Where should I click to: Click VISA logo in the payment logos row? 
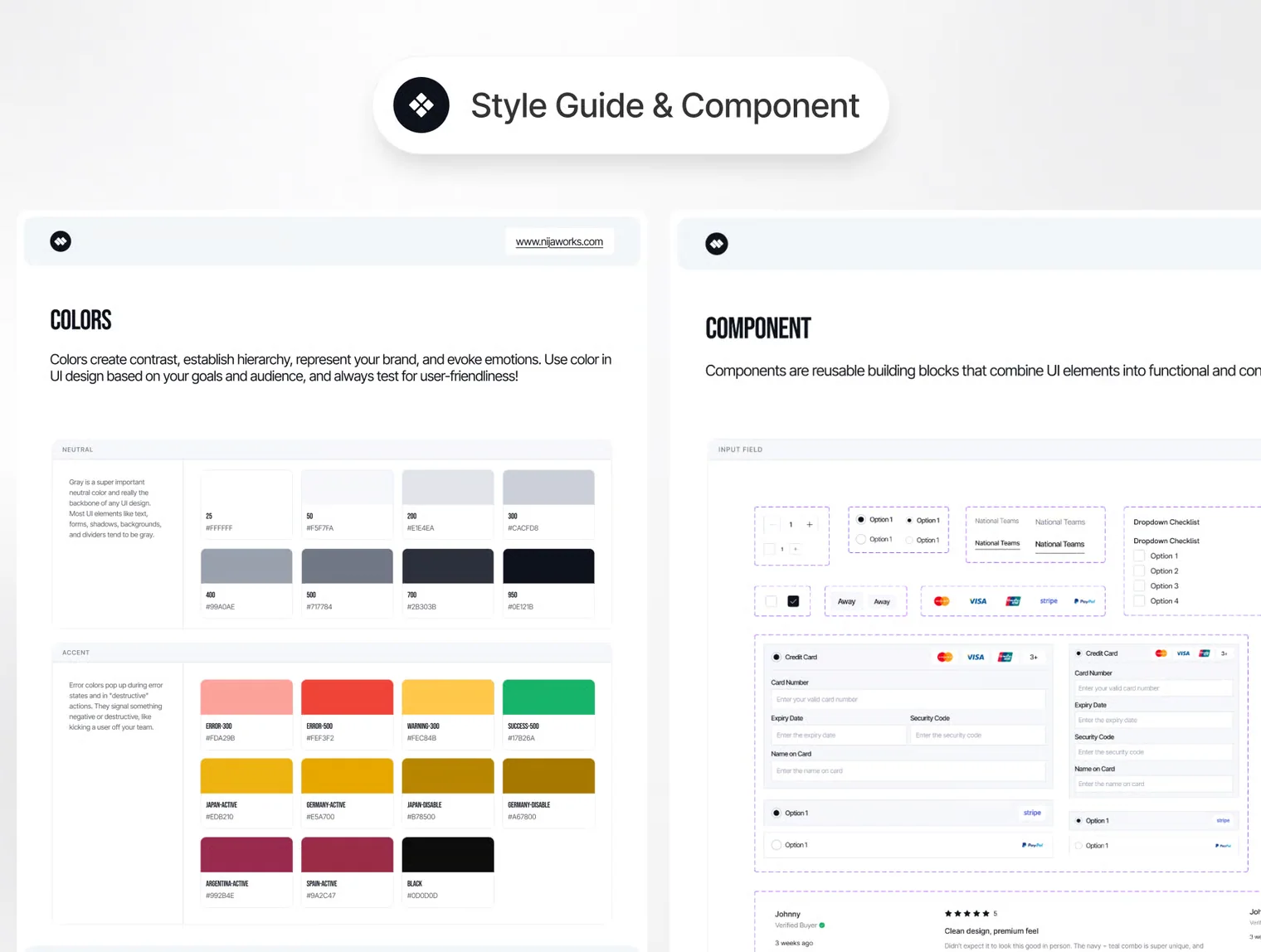(978, 601)
